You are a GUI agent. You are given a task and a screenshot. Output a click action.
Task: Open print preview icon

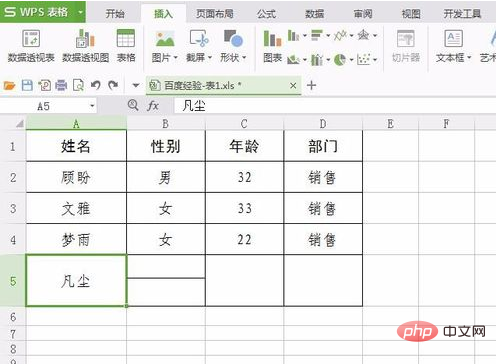point(78,86)
